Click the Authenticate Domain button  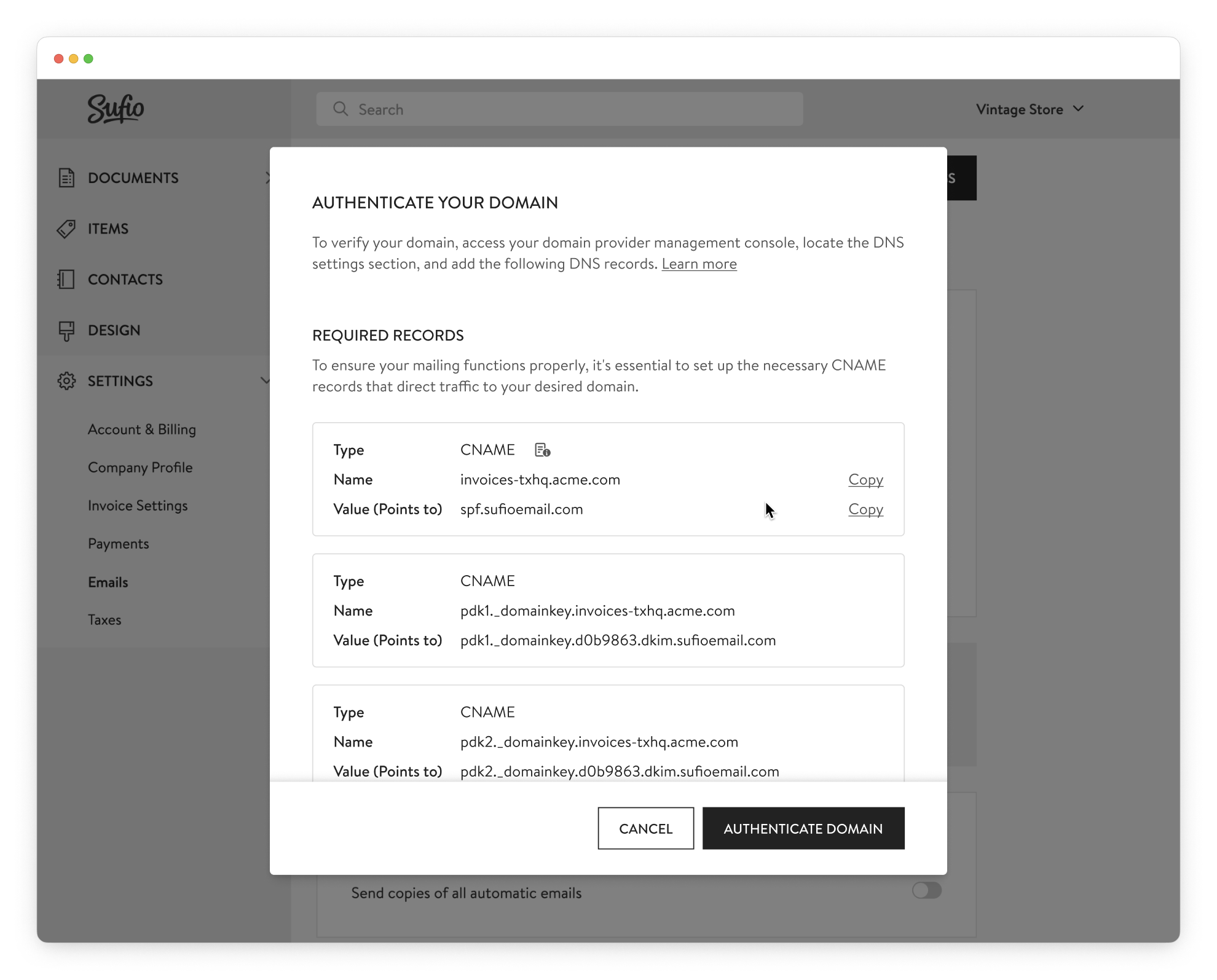(x=803, y=828)
